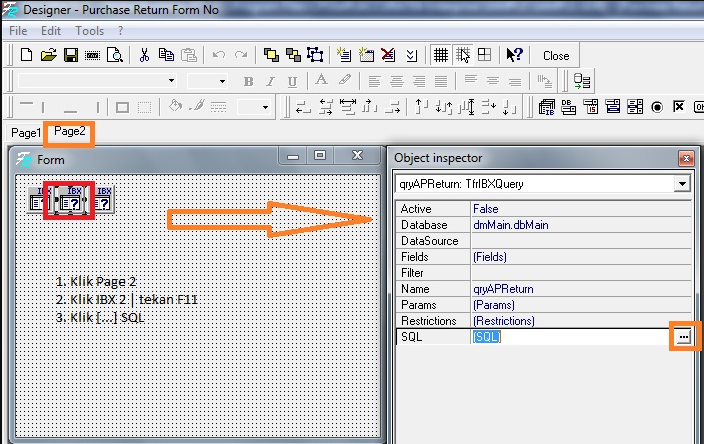Viewport: 704px width, 444px height.
Task: Open the font size dropdown
Action: pos(221,81)
